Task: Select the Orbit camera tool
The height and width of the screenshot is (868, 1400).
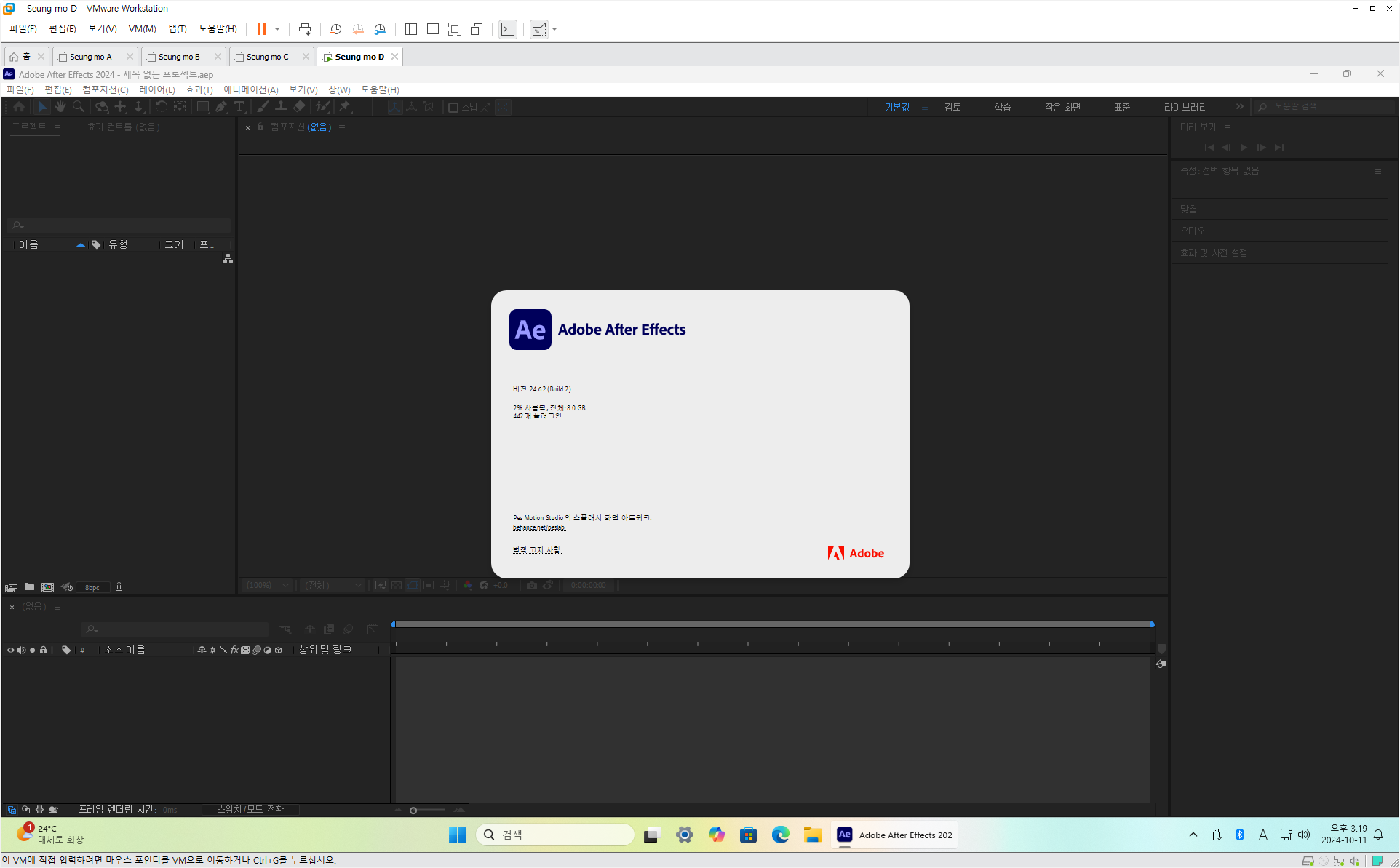Action: click(102, 107)
